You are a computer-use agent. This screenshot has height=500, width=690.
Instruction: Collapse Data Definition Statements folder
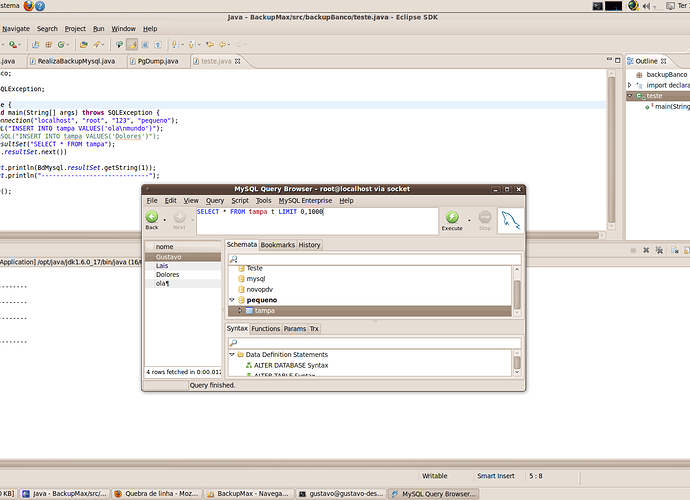coord(232,355)
